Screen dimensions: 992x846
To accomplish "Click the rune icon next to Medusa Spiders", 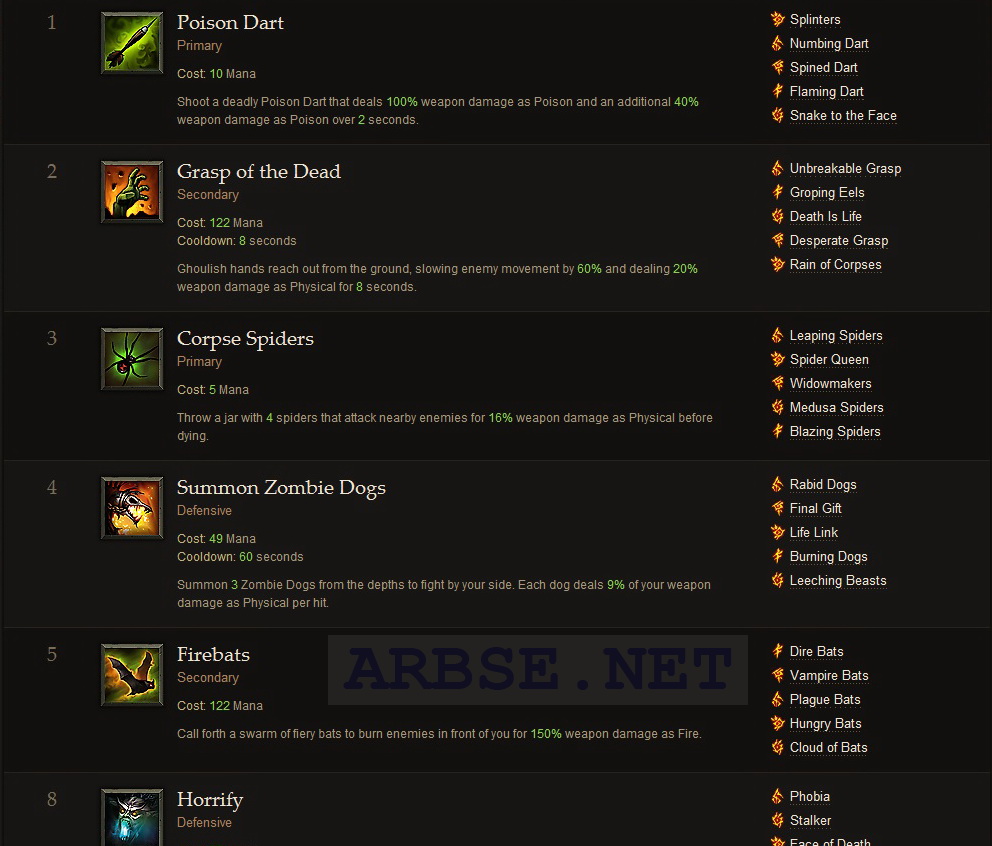I will pyautogui.click(x=778, y=407).
